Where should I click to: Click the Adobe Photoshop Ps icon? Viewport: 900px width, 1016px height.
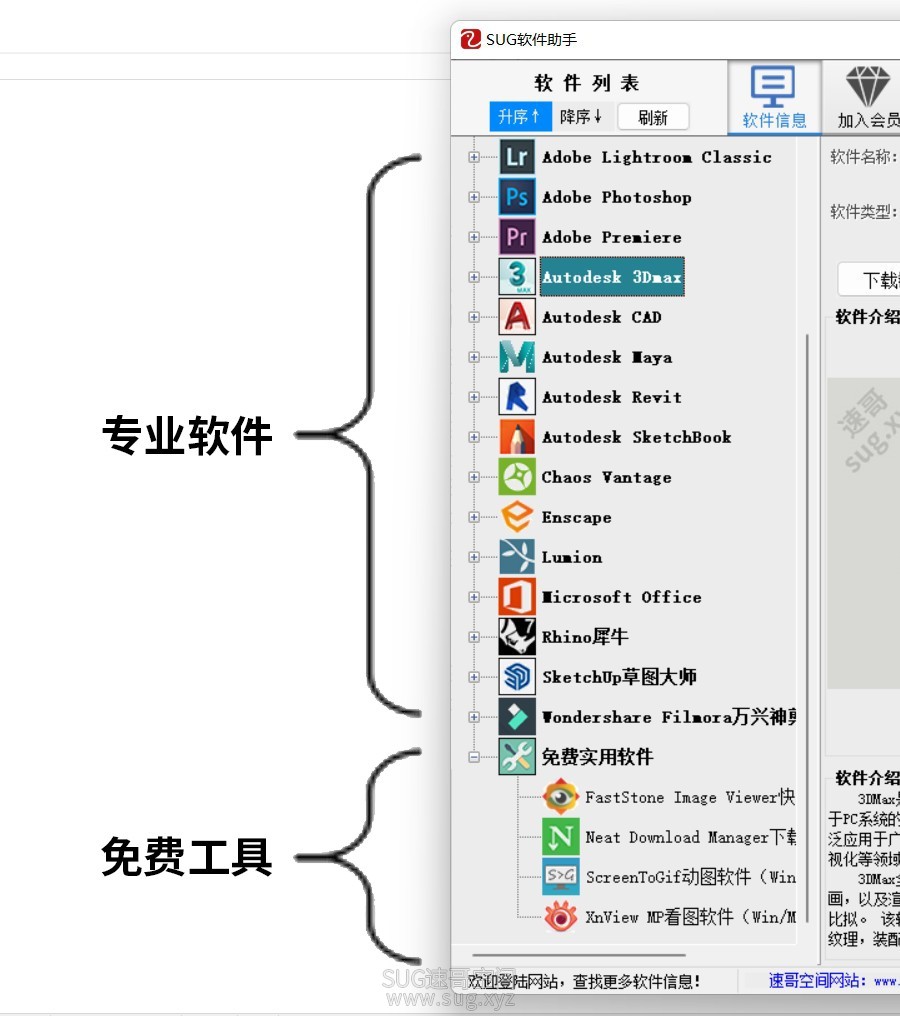[x=517, y=197]
